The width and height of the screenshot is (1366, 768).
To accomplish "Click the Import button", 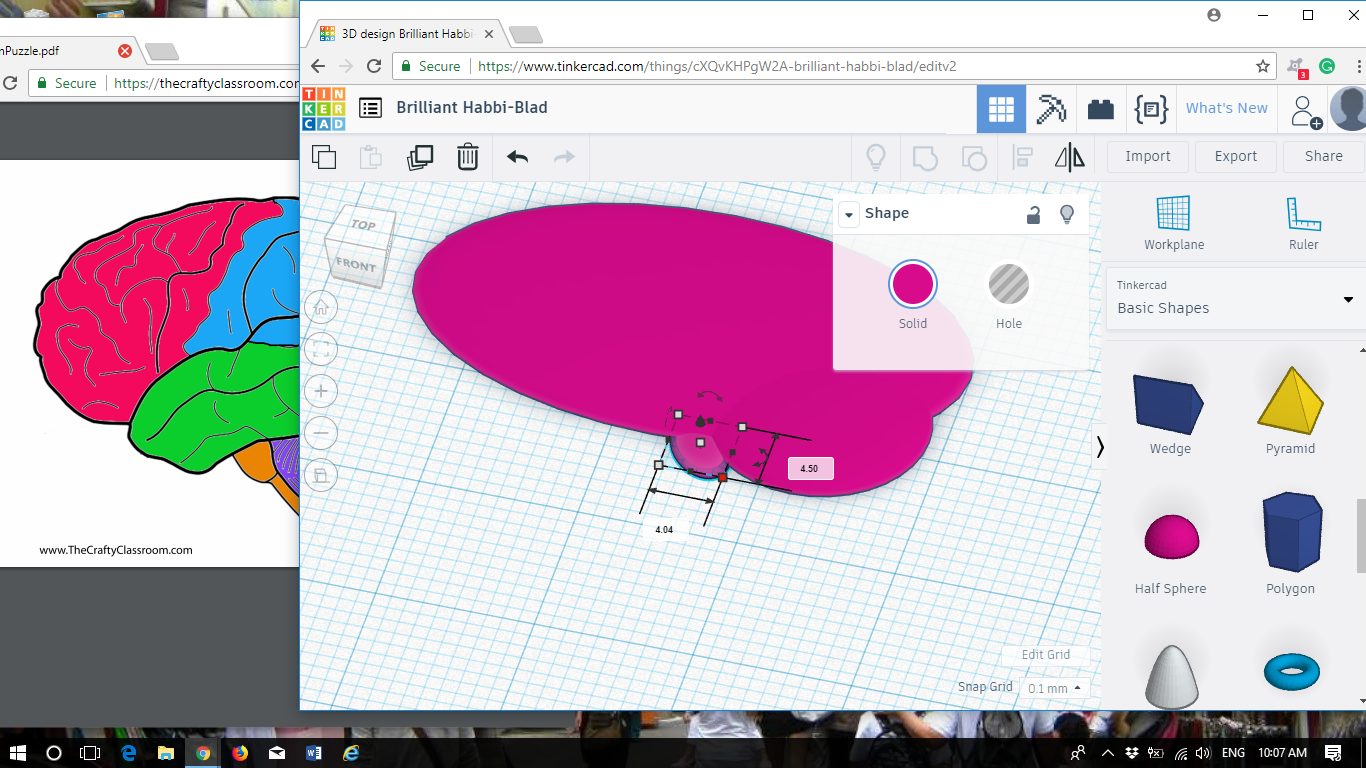I will tap(1148, 156).
